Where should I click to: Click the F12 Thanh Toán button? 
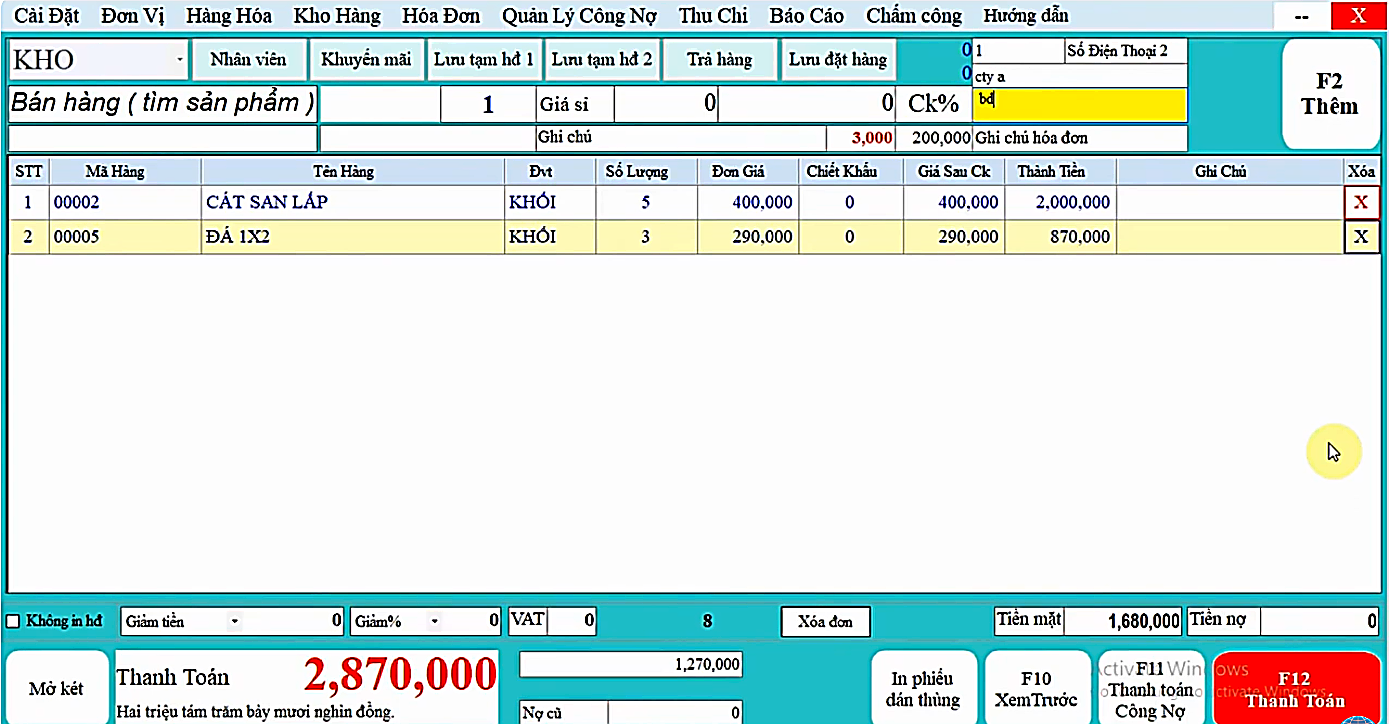click(1295, 690)
